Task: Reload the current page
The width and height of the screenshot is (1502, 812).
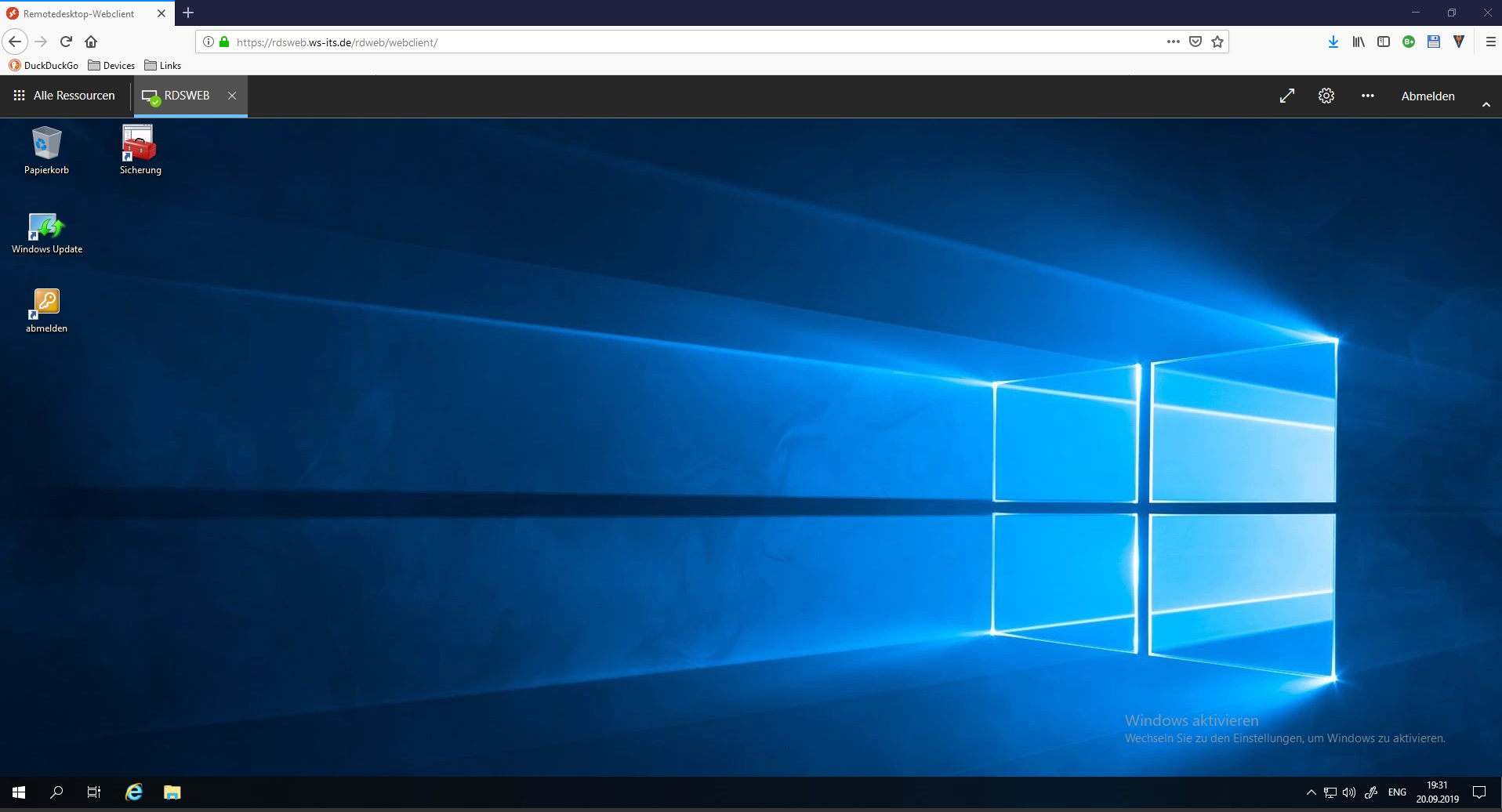Action: (67, 42)
